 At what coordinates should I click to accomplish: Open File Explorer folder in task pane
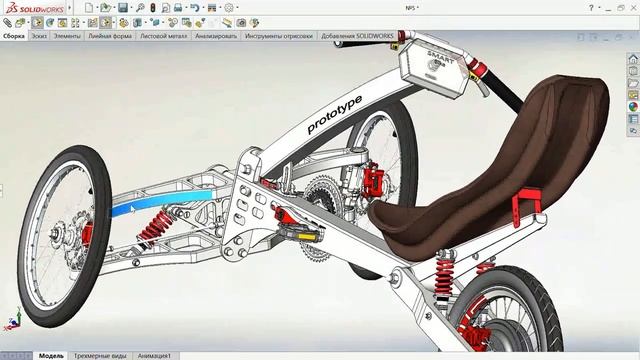pos(633,83)
